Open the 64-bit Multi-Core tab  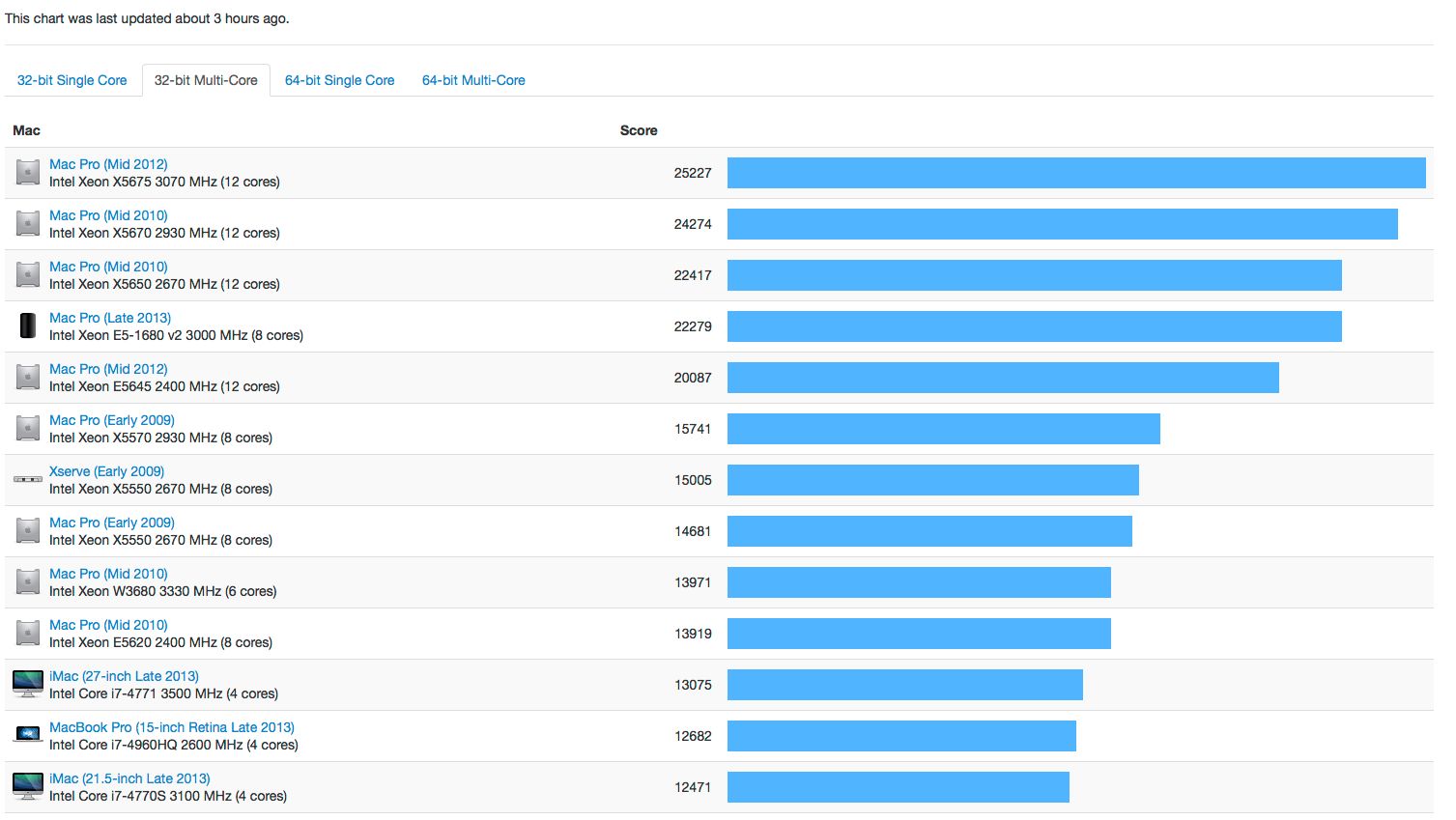473,80
